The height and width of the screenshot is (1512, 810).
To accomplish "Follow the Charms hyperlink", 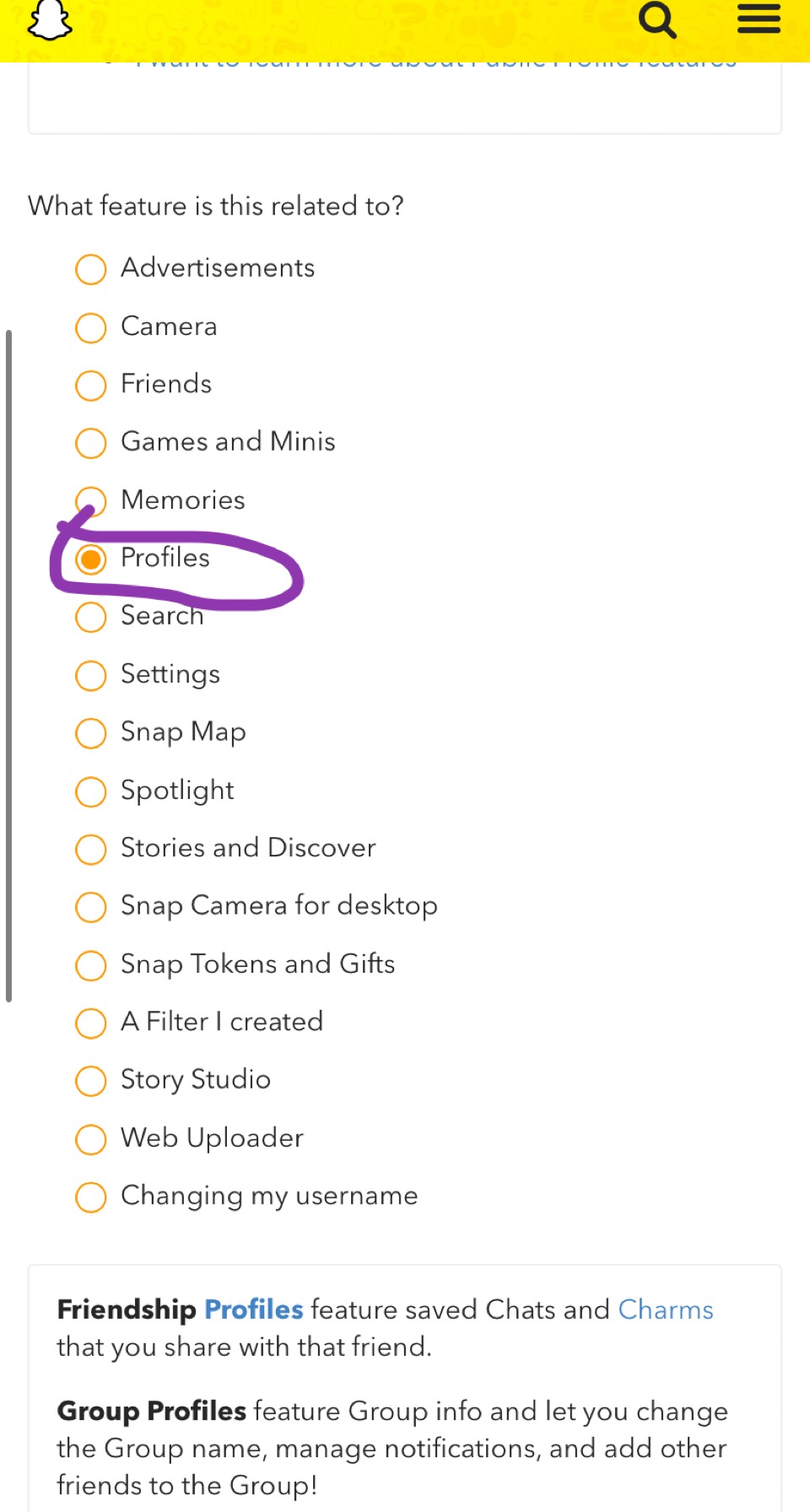I will (x=666, y=1309).
